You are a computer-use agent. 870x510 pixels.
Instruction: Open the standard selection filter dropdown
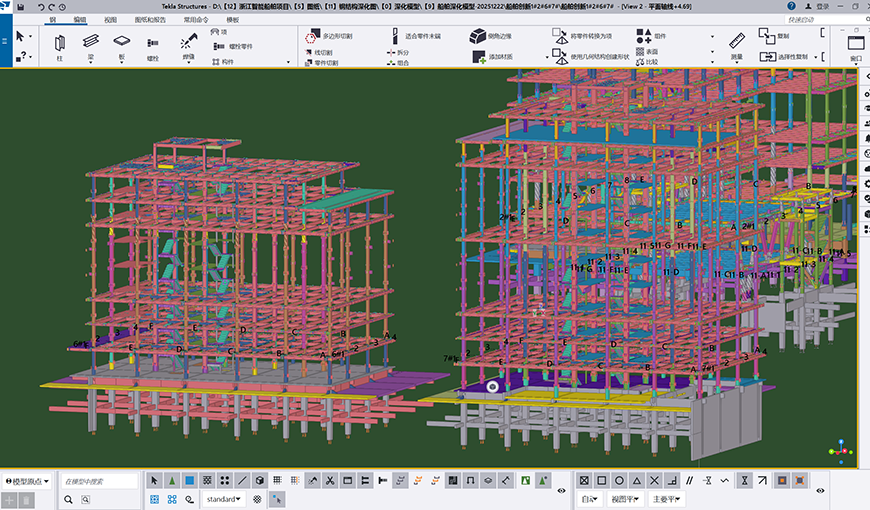point(223,499)
